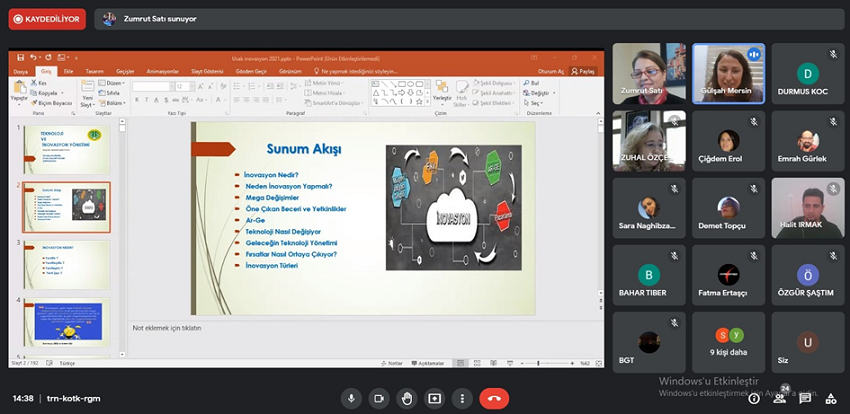850x414 pixels.
Task: Click the Yapıştır paste icon
Action: [19, 90]
